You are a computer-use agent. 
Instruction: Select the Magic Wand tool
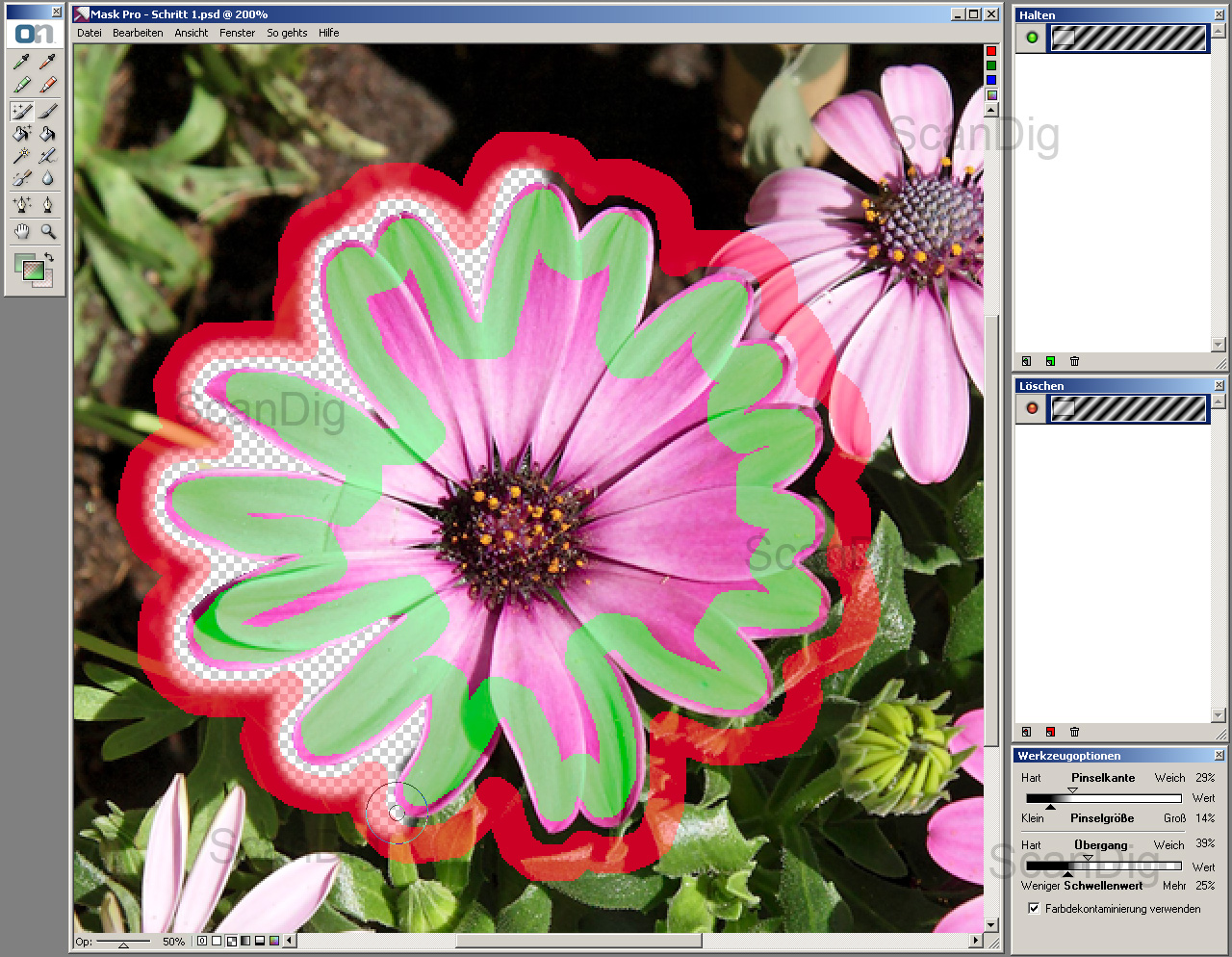(x=22, y=155)
